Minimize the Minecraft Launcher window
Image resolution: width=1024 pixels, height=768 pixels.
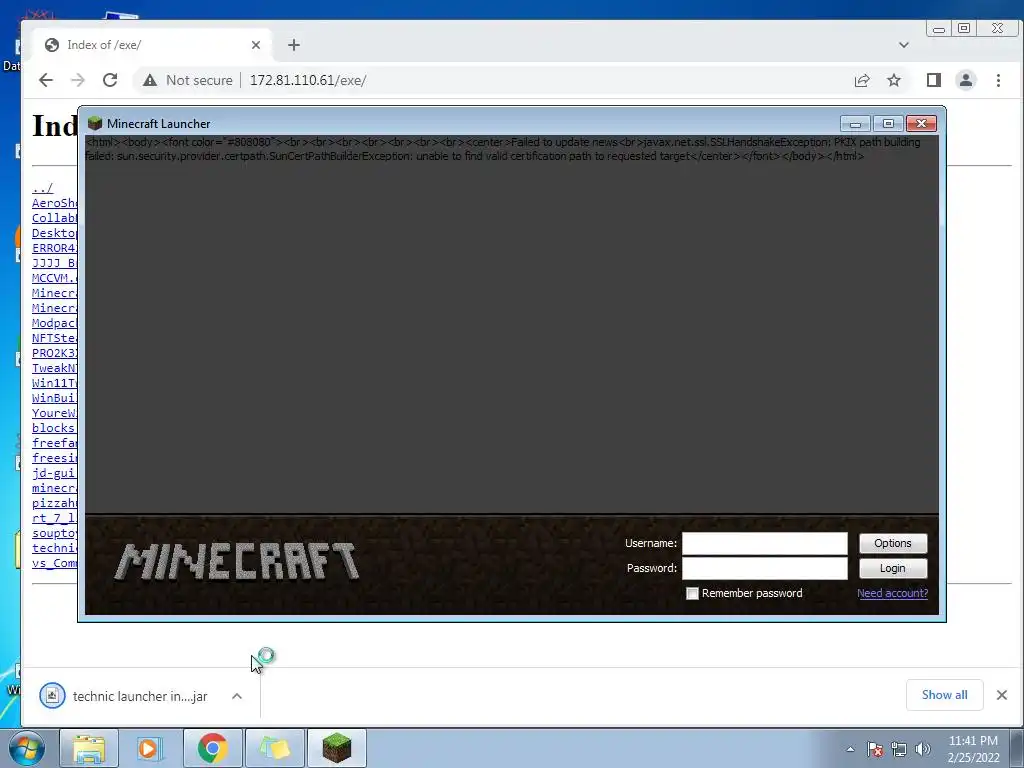pyautogui.click(x=855, y=123)
